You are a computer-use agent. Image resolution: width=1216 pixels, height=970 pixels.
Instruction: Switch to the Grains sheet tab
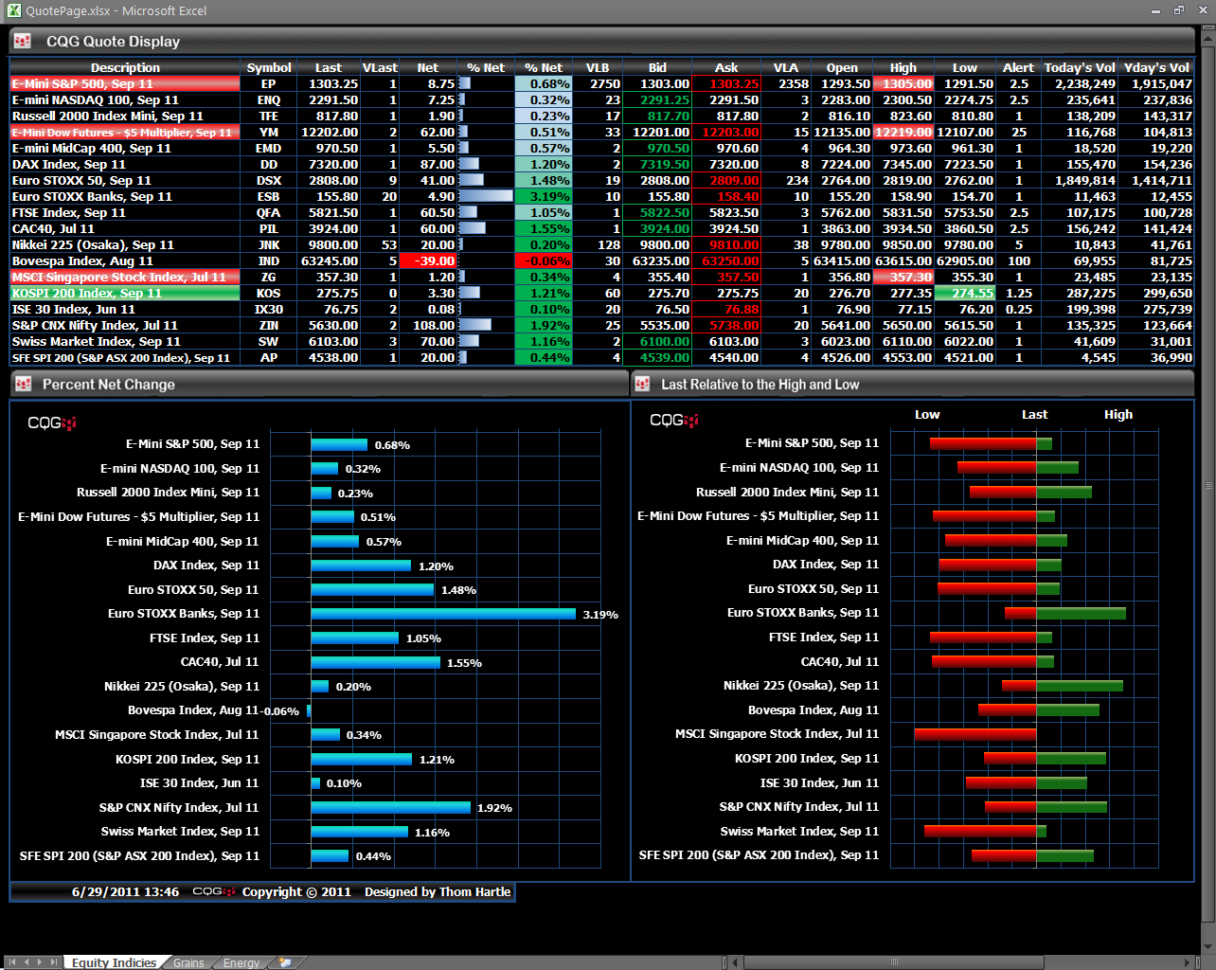[x=188, y=962]
